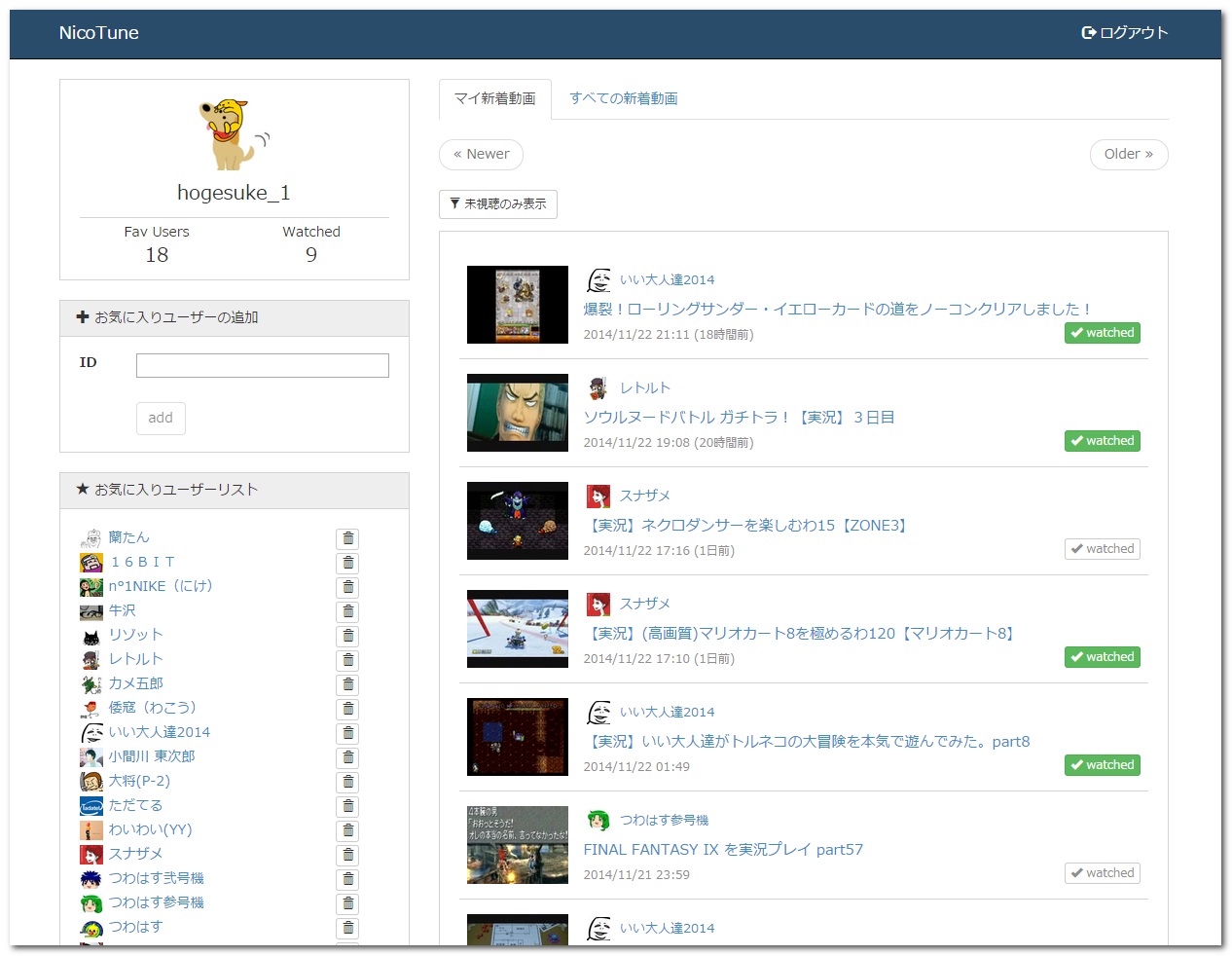Click the hogesuke_1 dog avatar
The width and height of the screenshot is (1232, 956).
click(x=234, y=133)
